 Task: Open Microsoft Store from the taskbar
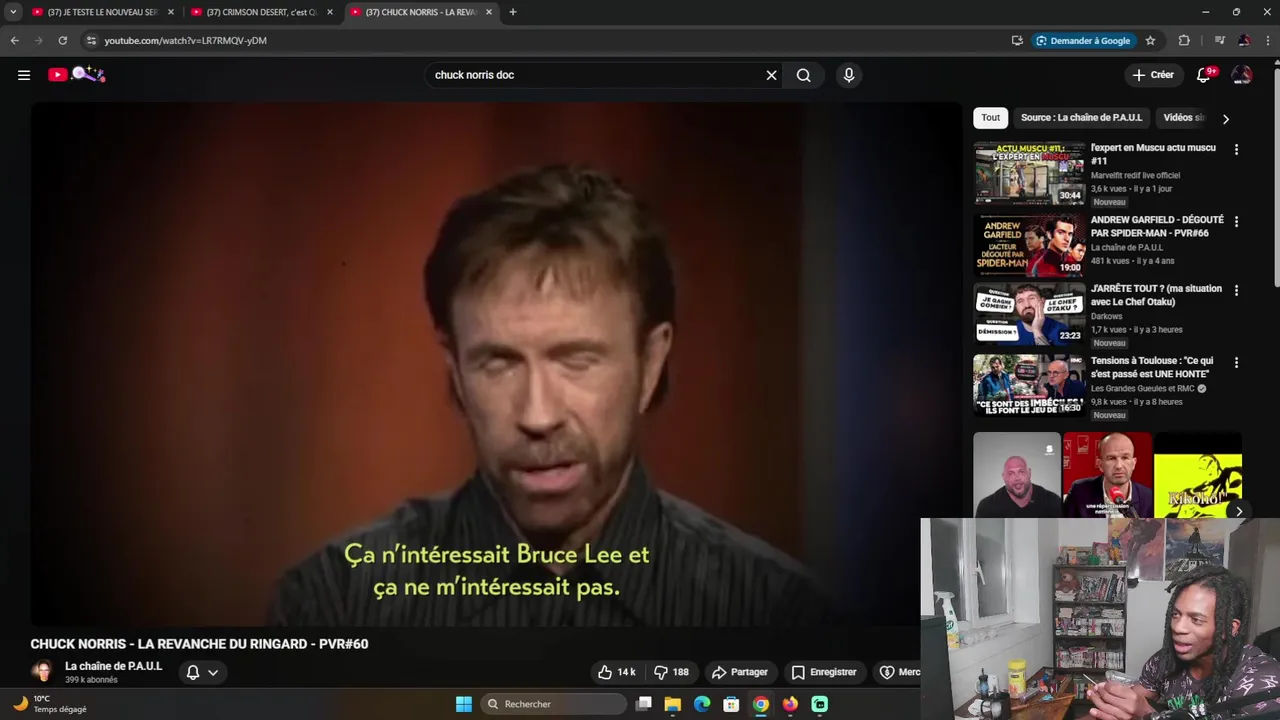(x=731, y=704)
